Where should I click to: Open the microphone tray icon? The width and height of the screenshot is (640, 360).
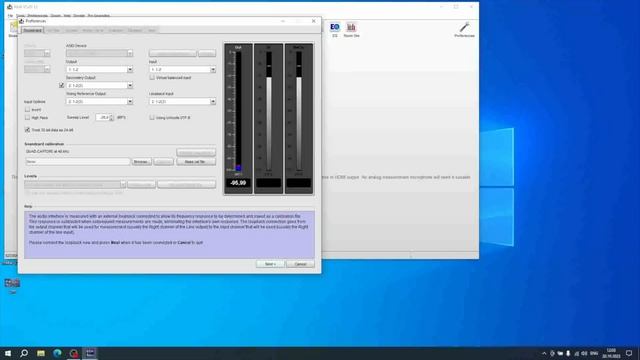pos(568,353)
